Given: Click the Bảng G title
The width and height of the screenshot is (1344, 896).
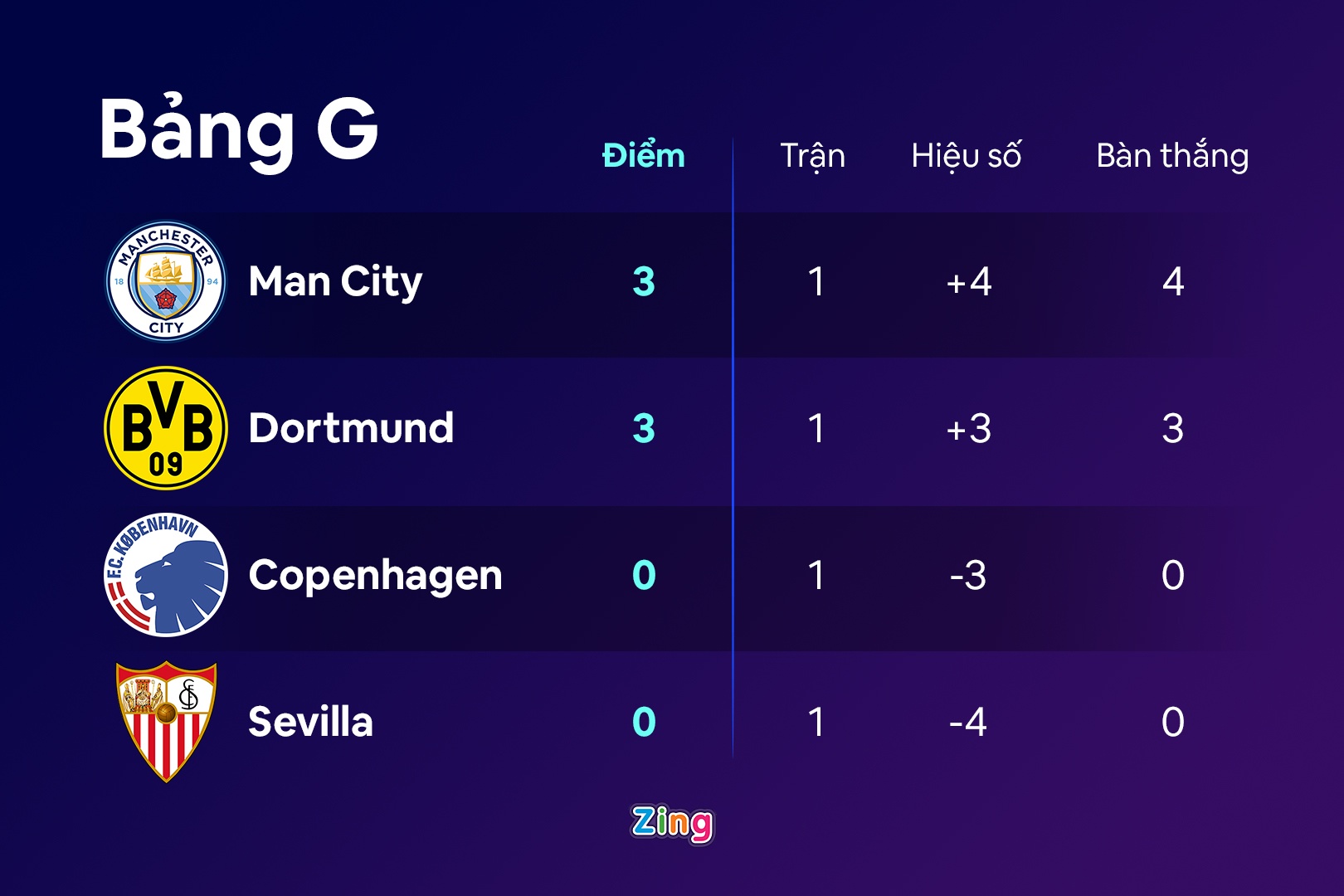Looking at the screenshot, I should click(x=239, y=129).
